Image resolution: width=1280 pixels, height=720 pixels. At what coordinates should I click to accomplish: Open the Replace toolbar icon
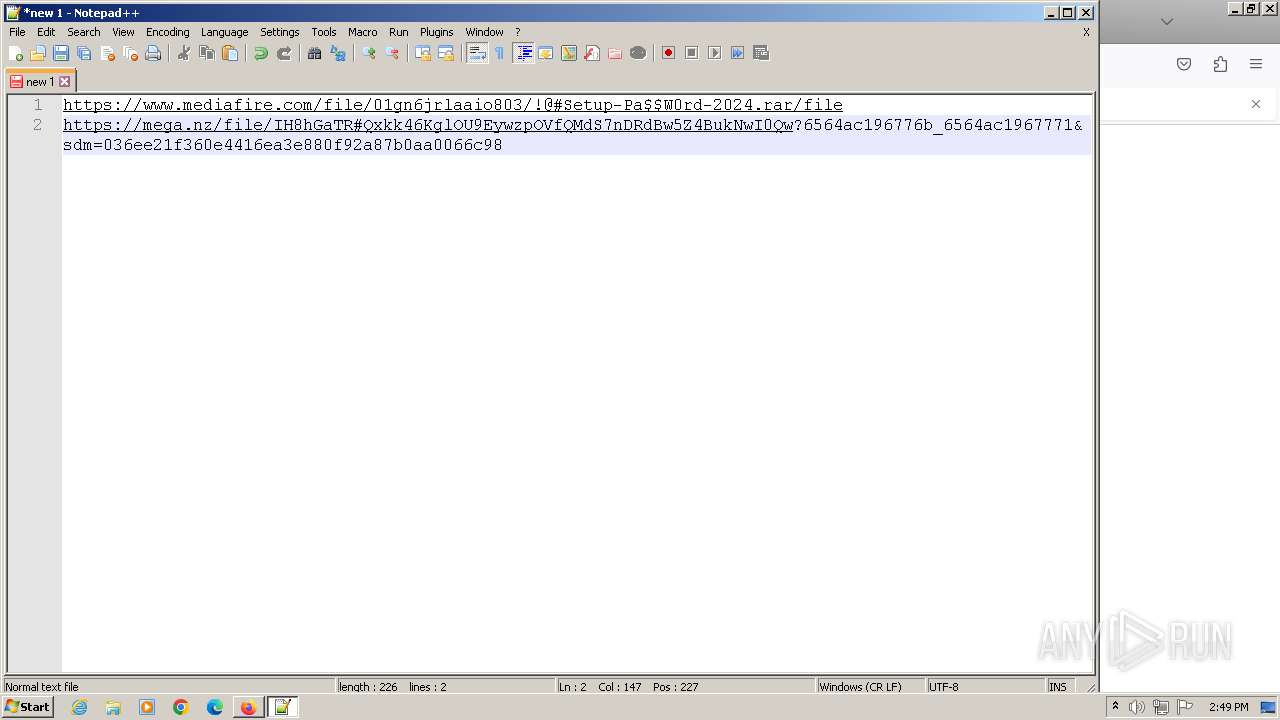[338, 53]
